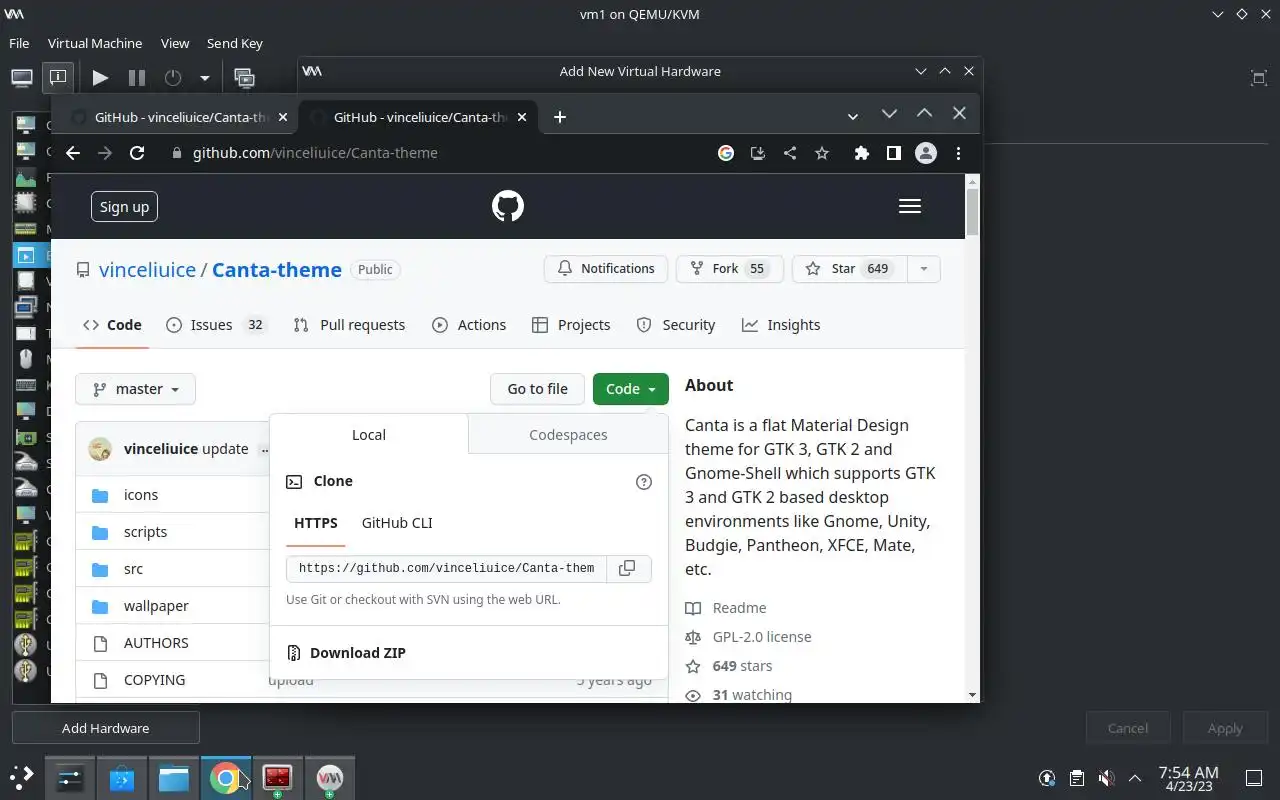Select HTTPS clone option

[x=316, y=523]
